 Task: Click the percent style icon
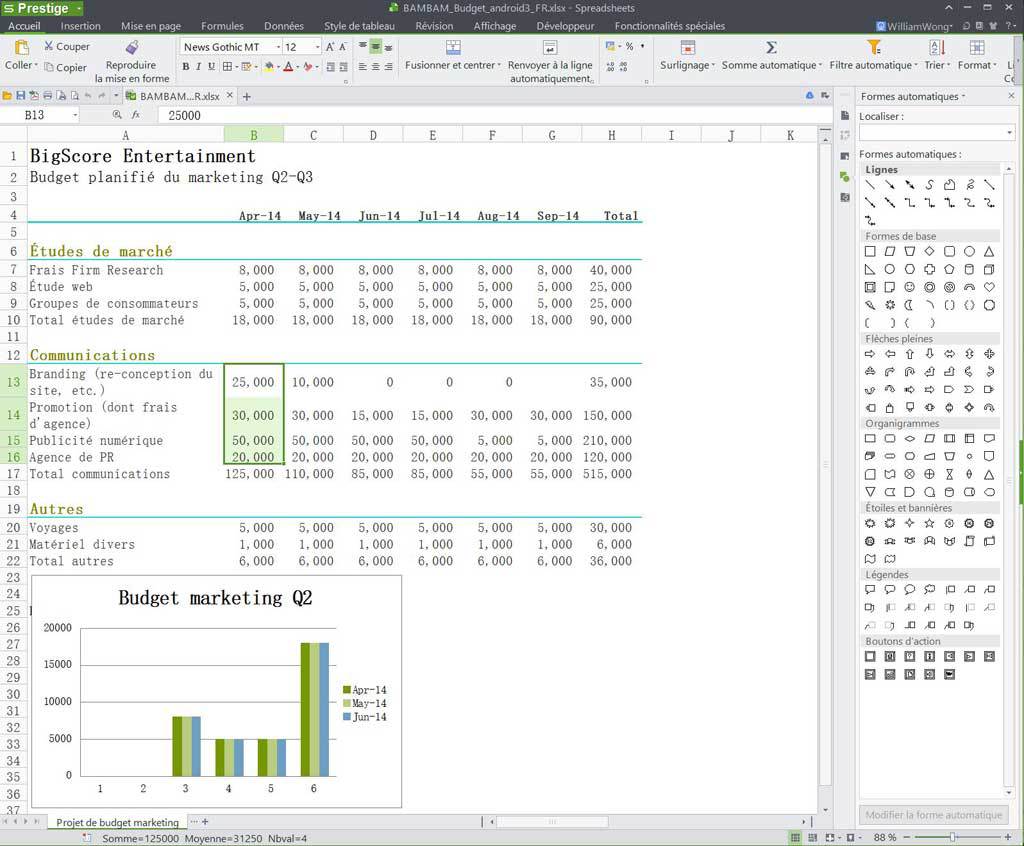[x=629, y=46]
